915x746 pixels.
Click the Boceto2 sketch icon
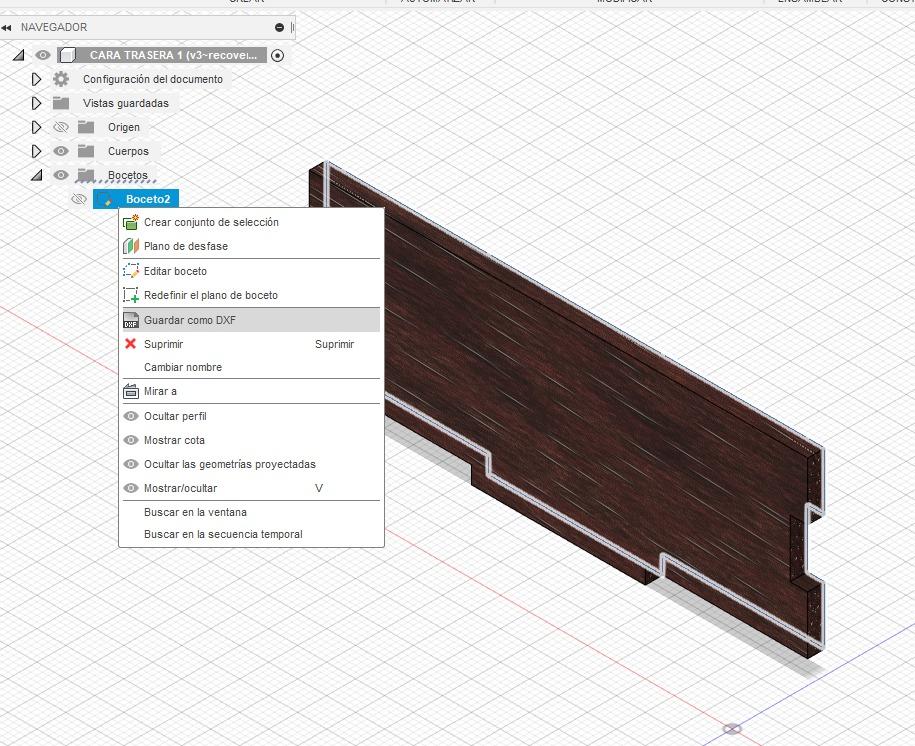pyautogui.click(x=105, y=199)
